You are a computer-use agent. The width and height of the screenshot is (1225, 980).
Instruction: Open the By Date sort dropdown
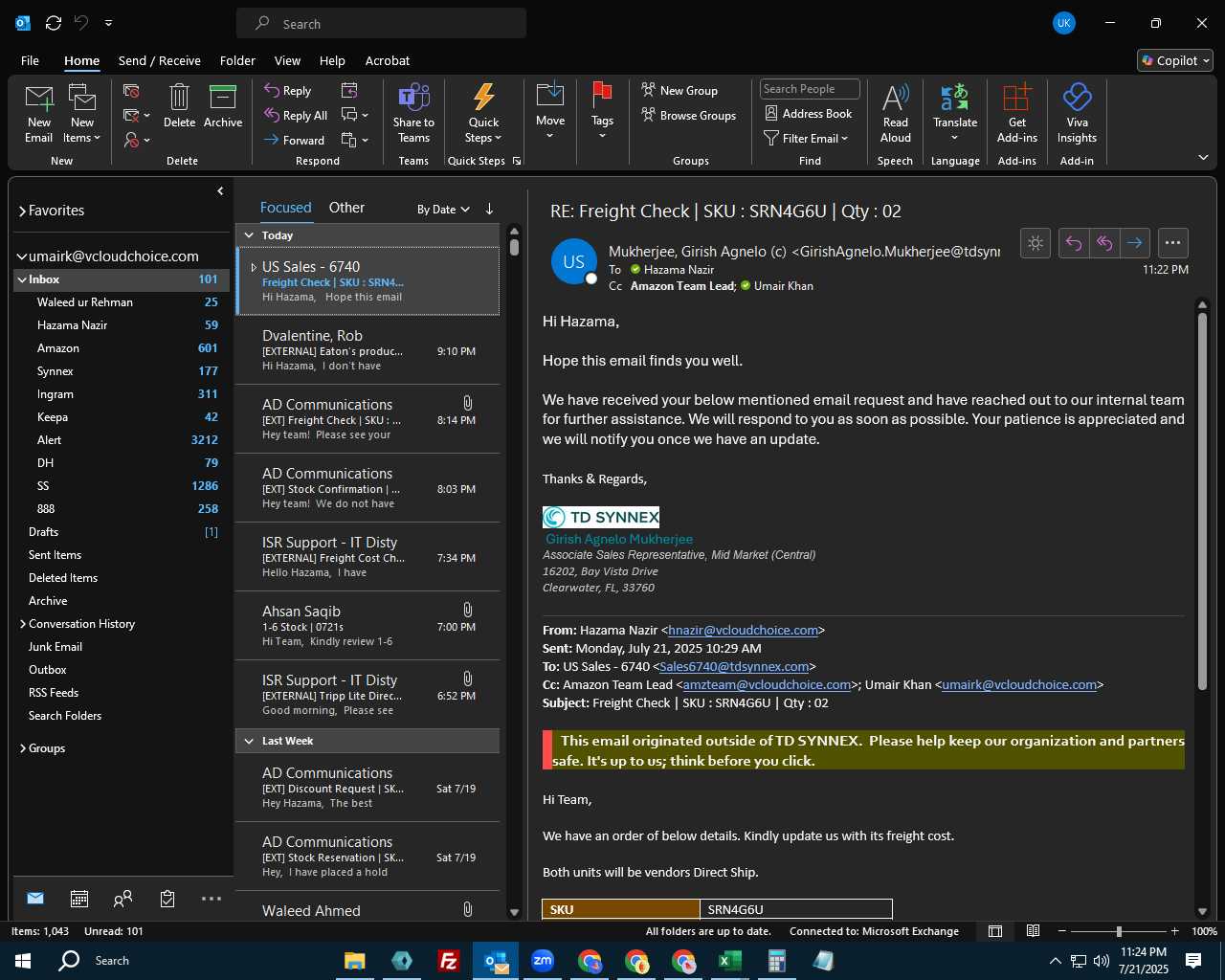coord(443,209)
